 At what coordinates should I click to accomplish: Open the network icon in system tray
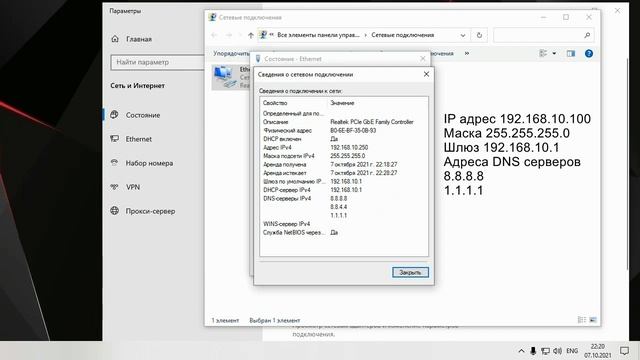click(545, 351)
